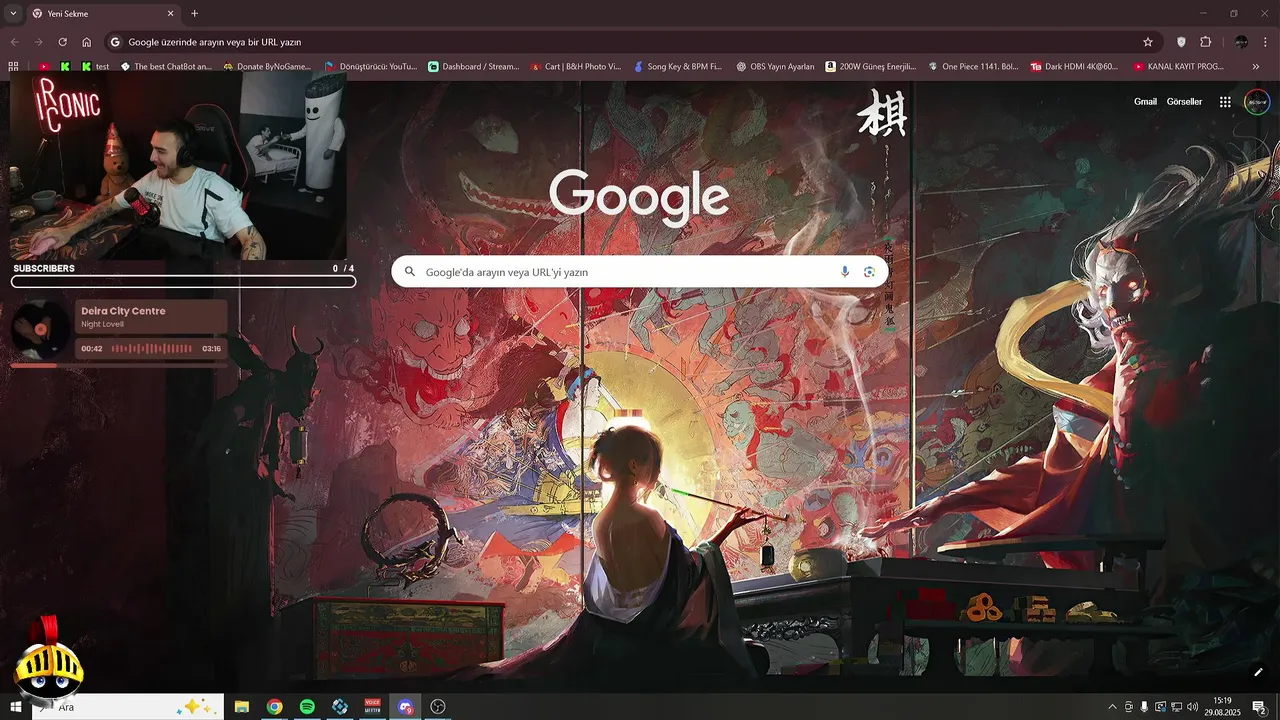The width and height of the screenshot is (1280, 720).
Task: Open the apps grid in bookmarks bar
Action: click(13, 66)
